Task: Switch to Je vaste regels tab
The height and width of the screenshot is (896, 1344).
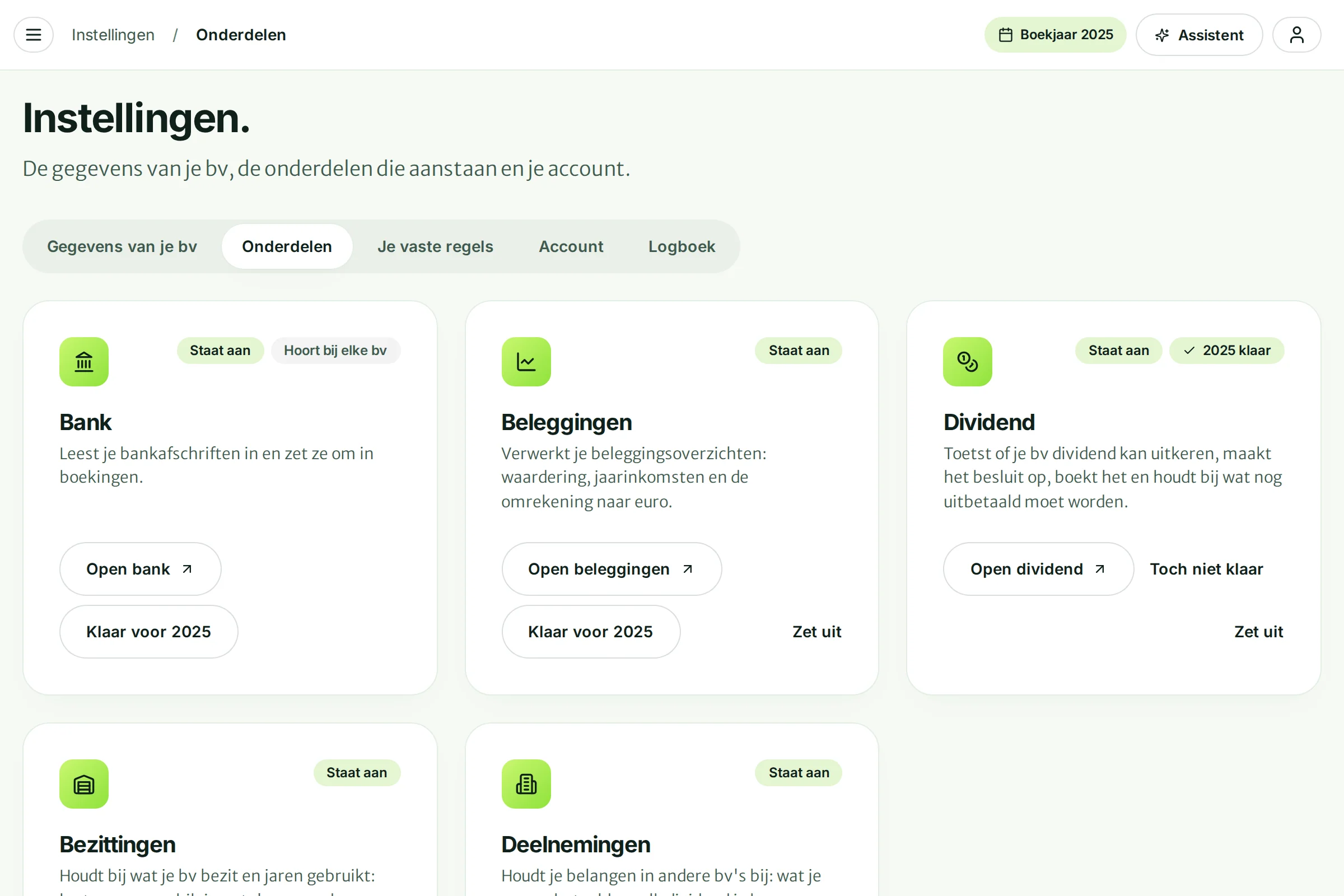Action: (x=435, y=246)
